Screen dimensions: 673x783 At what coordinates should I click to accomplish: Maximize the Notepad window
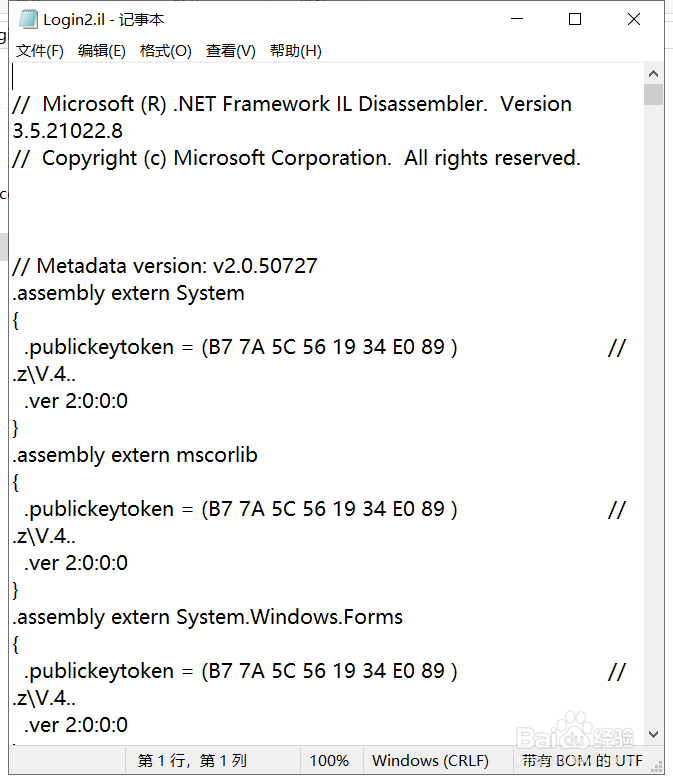575,19
